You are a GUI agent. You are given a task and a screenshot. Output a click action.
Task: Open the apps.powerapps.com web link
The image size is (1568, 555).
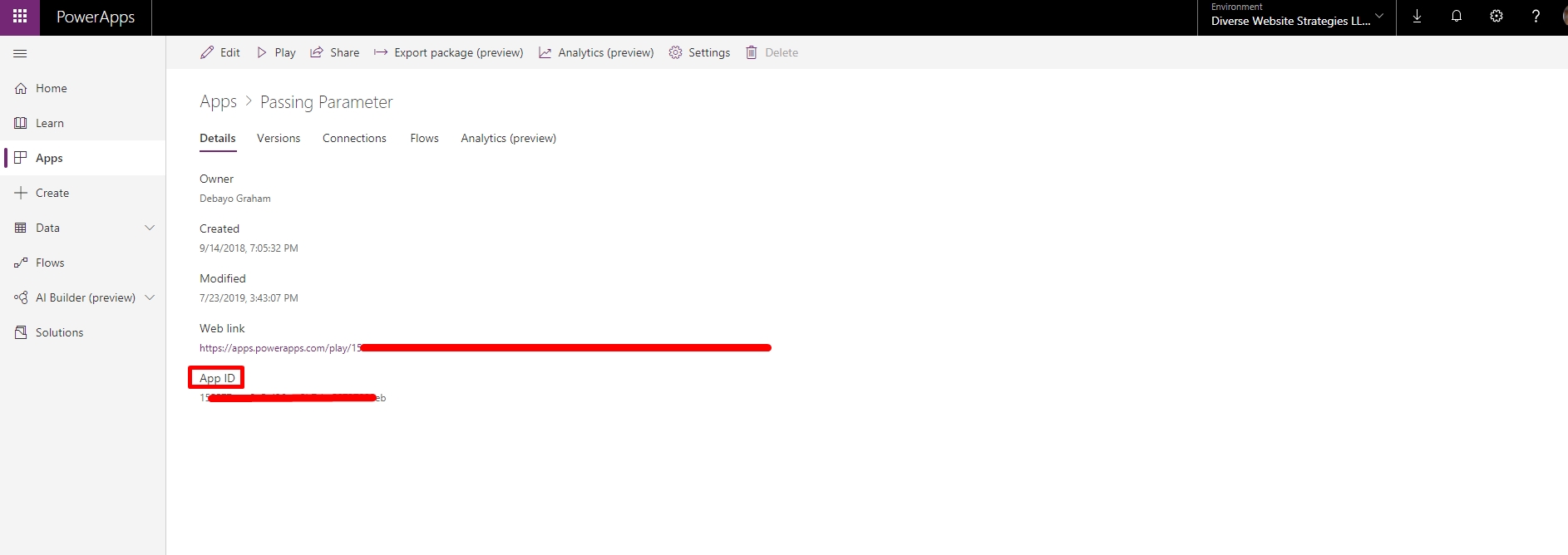tap(486, 348)
